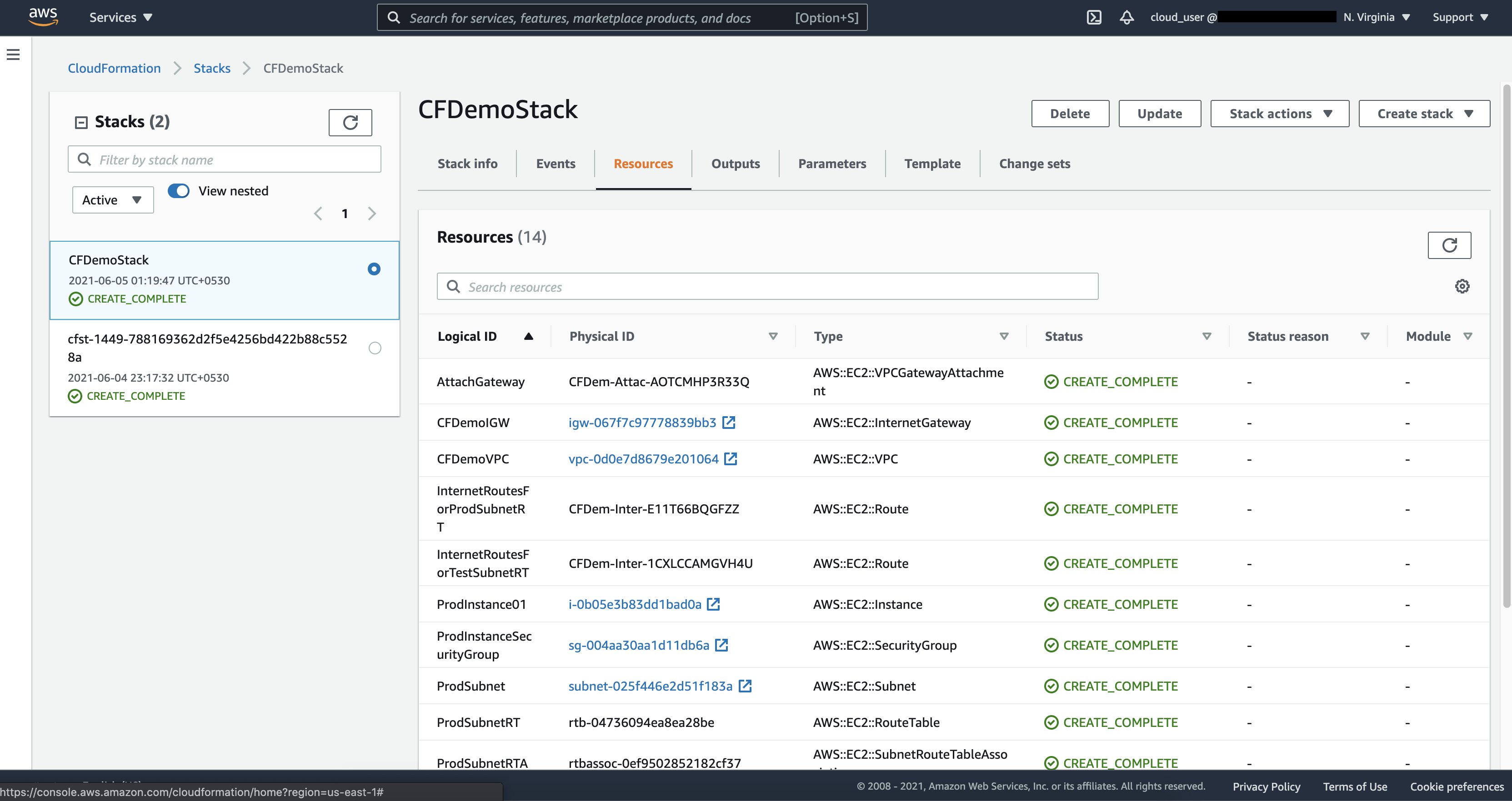Switch to the Change sets tab

[1034, 164]
